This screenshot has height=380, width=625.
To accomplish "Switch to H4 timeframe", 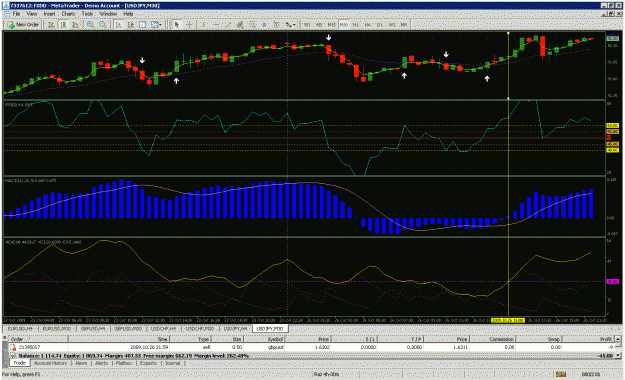I will click(368, 25).
